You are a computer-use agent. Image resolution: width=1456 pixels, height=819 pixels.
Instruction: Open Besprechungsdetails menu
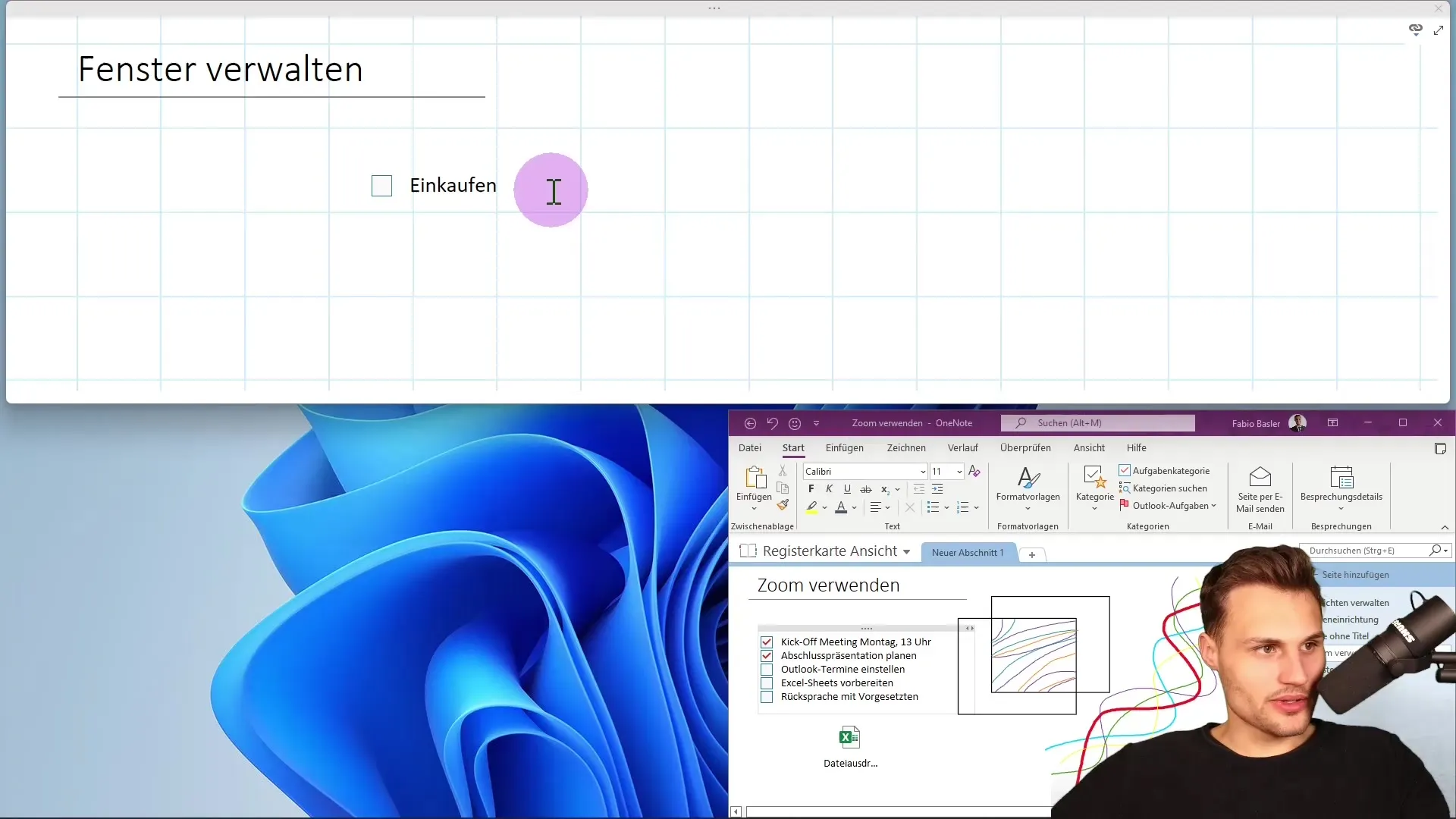pos(1341,488)
